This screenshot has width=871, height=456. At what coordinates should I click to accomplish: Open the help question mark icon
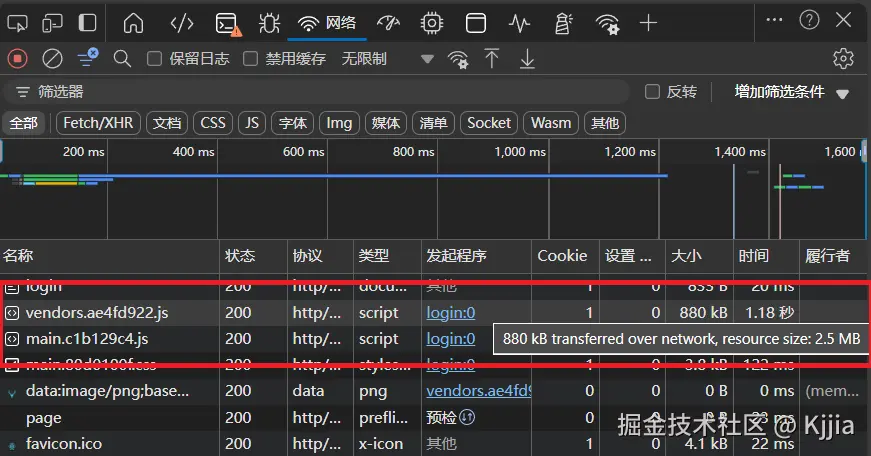[809, 20]
